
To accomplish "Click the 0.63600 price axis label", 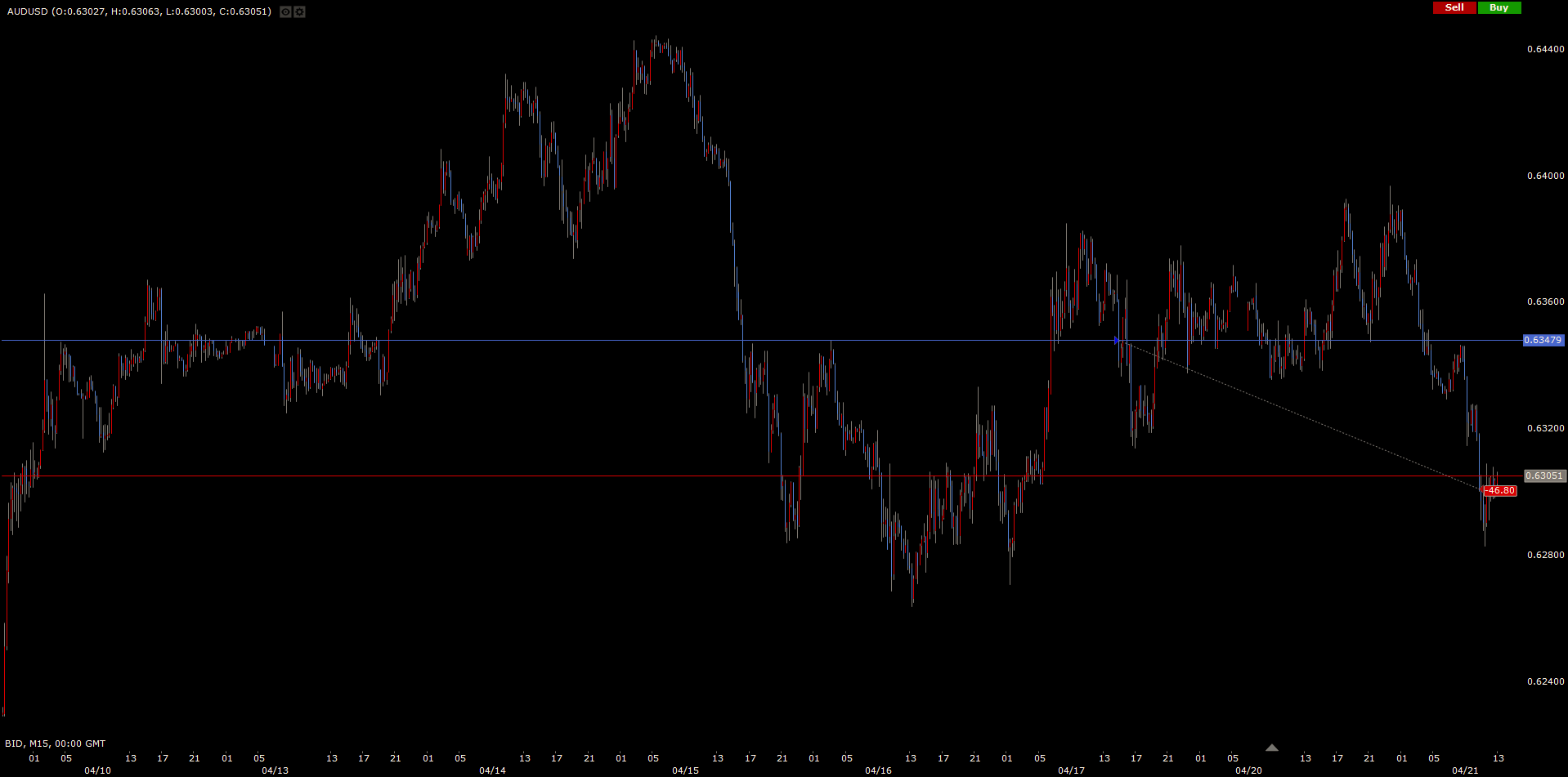I will click(x=1545, y=301).
